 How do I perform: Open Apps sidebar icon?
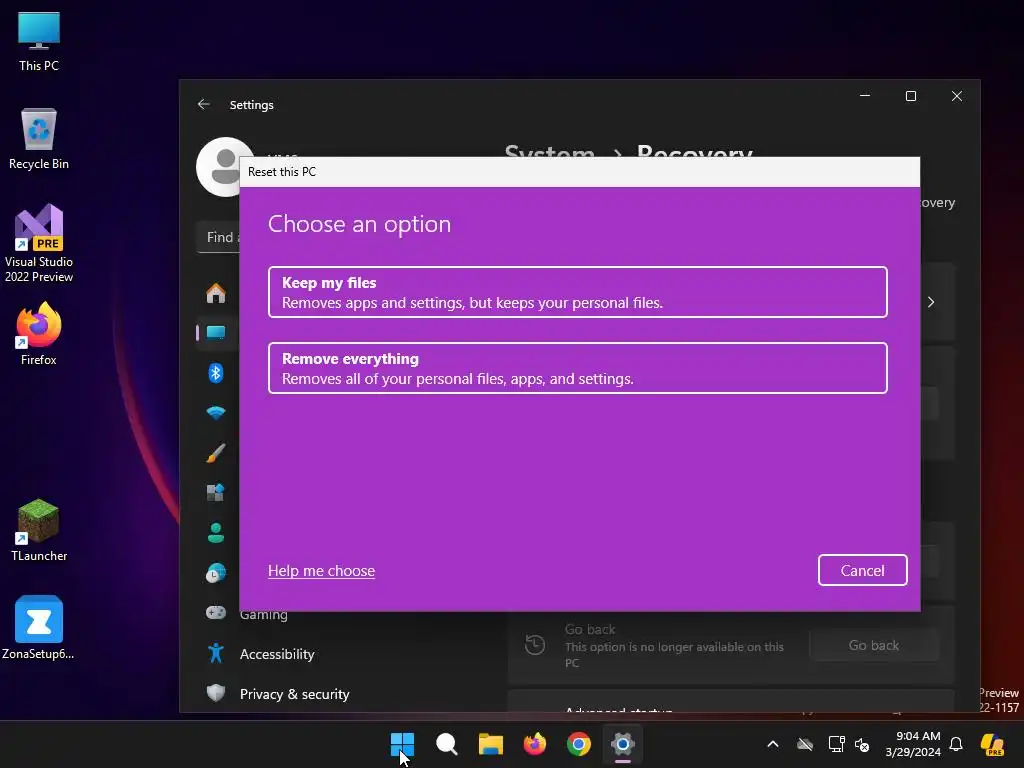pos(216,492)
